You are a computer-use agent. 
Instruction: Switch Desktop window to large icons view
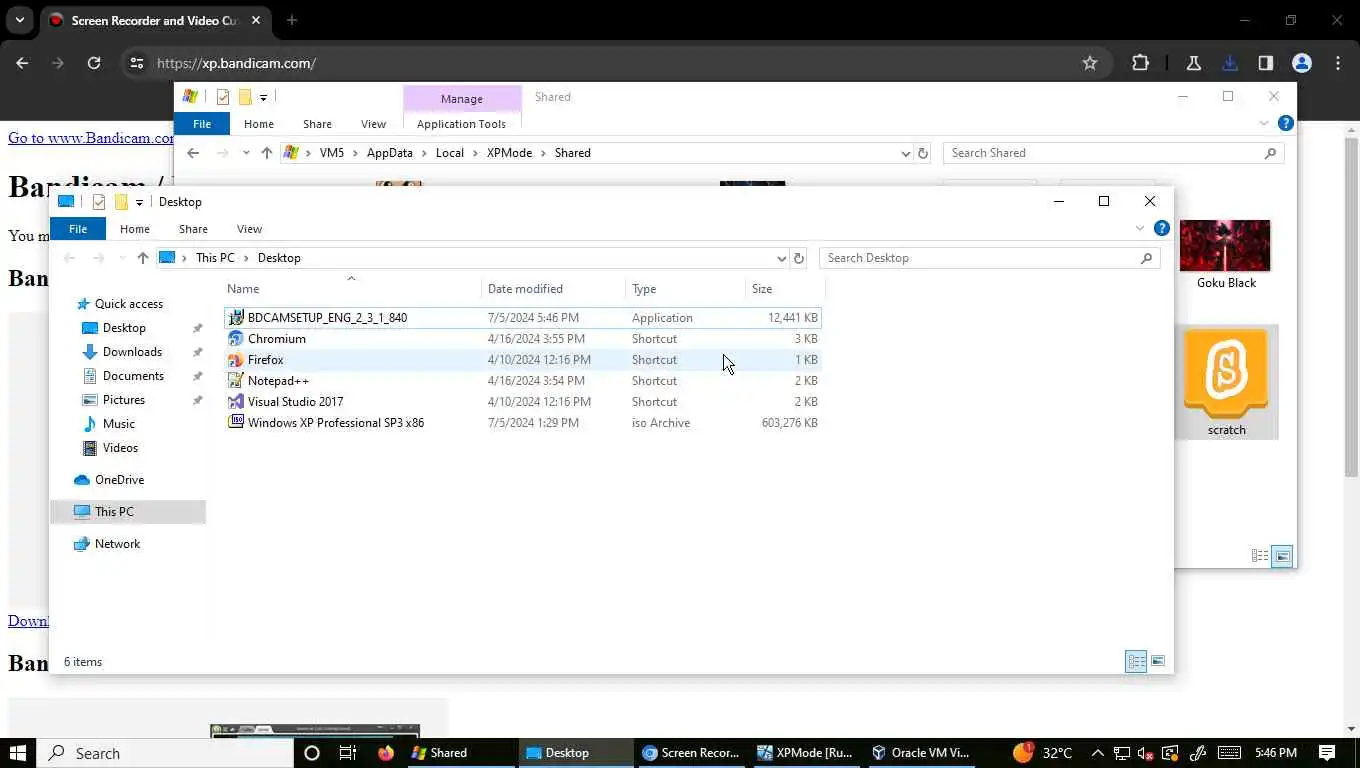coord(1158,661)
